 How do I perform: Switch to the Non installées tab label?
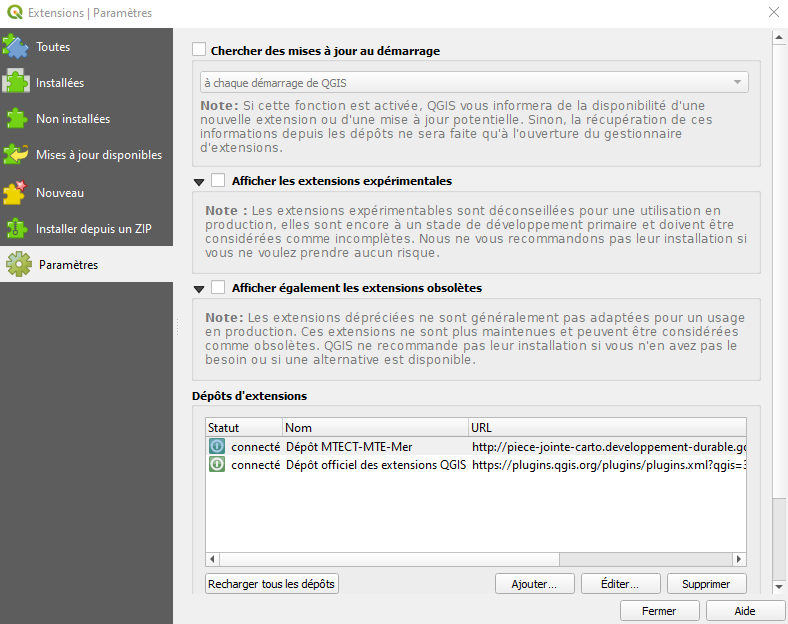[73, 119]
